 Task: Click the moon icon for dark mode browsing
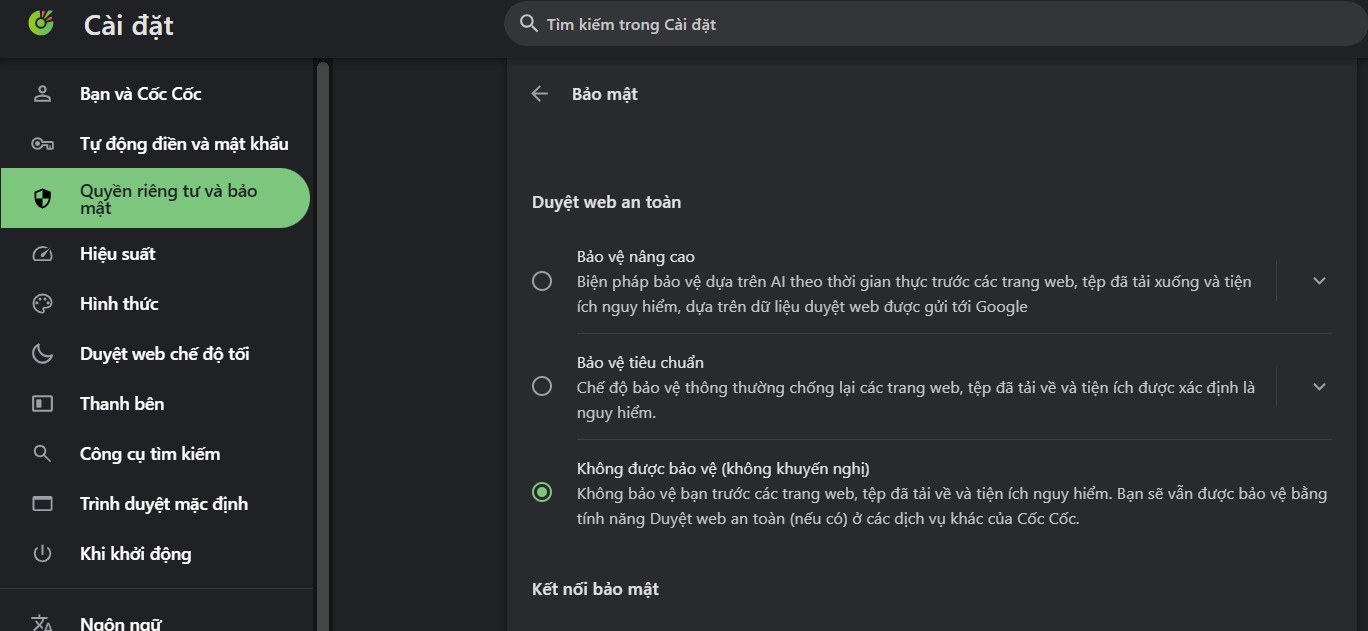(x=42, y=354)
